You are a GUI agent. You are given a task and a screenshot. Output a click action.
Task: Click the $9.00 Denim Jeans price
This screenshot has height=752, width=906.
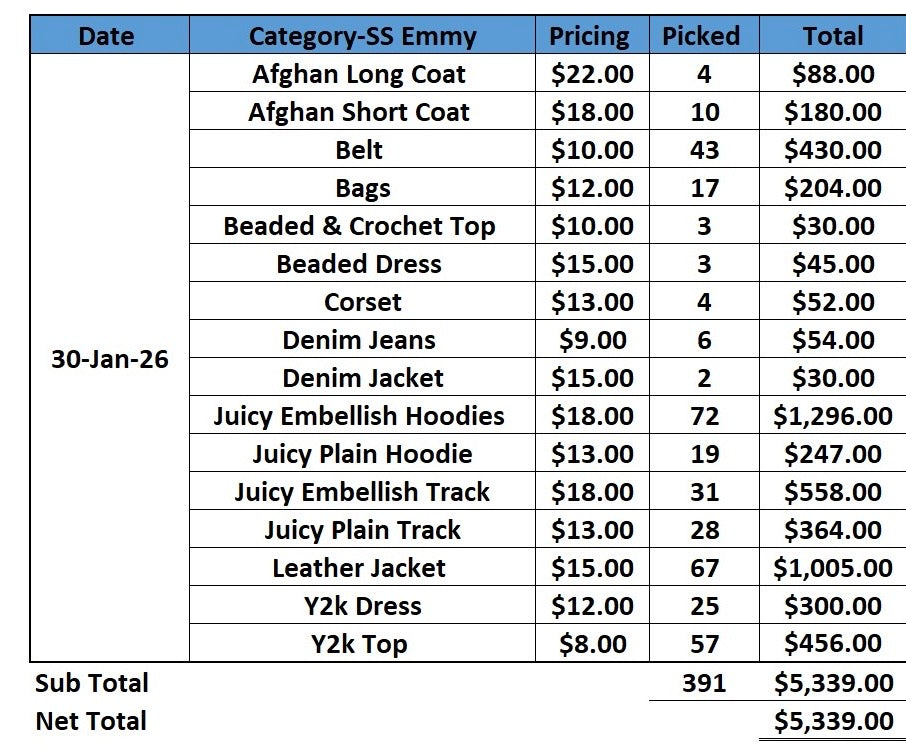tap(592, 339)
